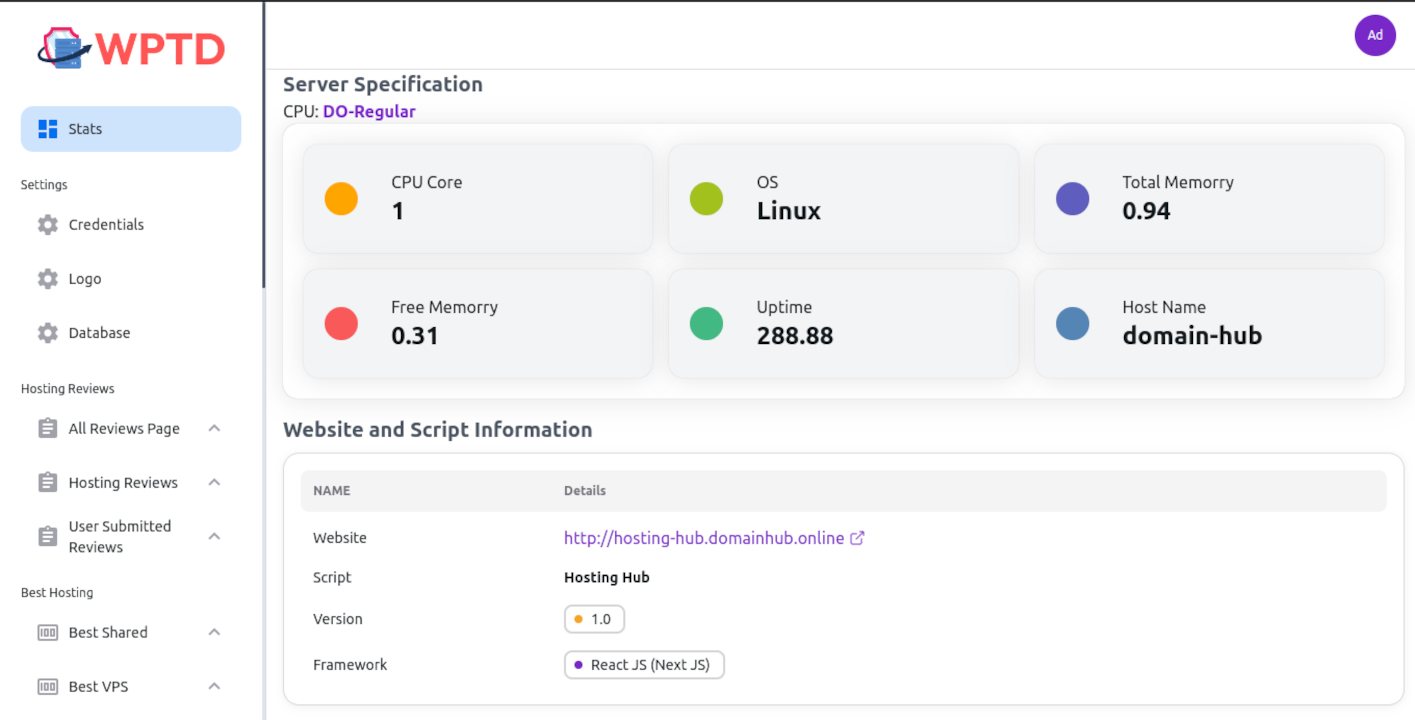Click the Best VPS server icon

point(48,687)
